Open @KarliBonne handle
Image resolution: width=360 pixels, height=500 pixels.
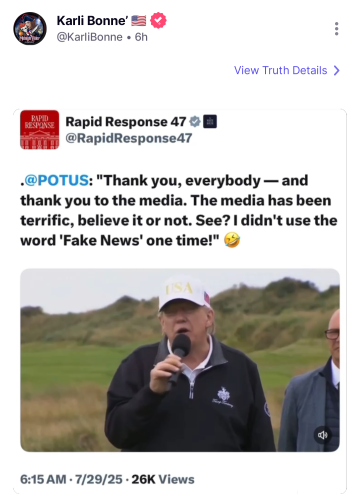(90, 37)
